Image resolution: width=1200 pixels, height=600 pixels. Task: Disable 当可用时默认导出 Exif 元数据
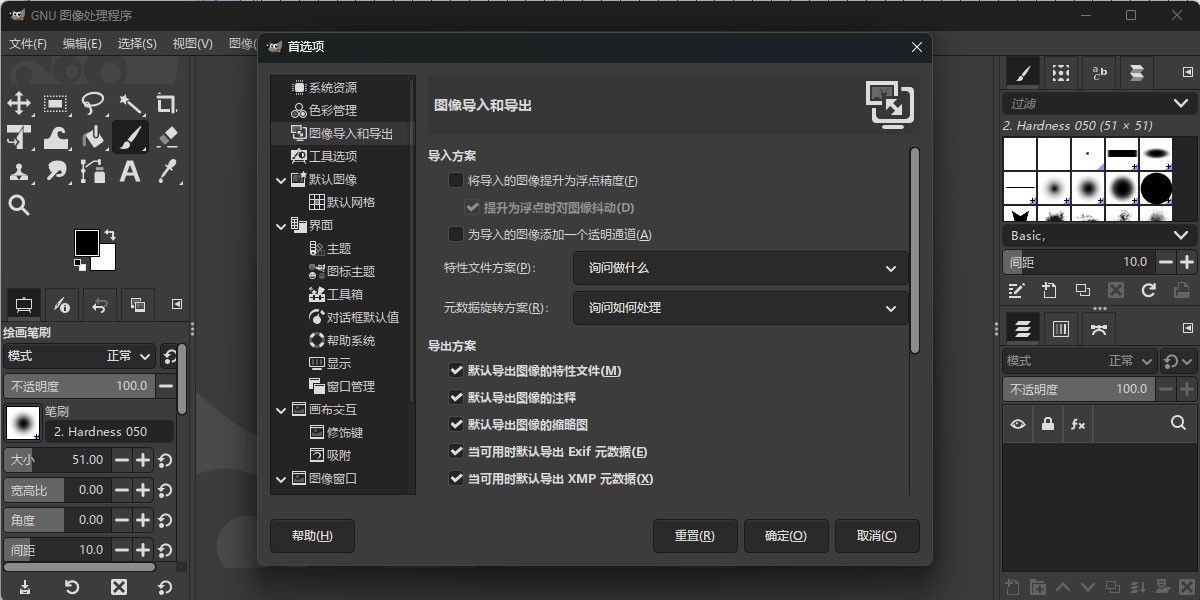[x=456, y=451]
